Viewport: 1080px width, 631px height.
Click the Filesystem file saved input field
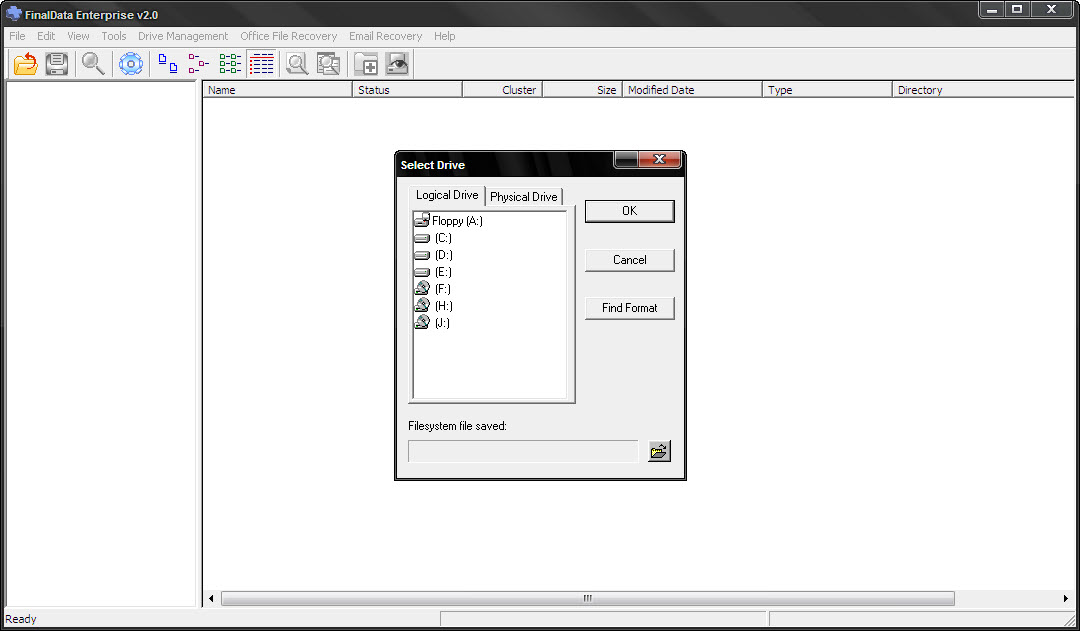click(523, 451)
